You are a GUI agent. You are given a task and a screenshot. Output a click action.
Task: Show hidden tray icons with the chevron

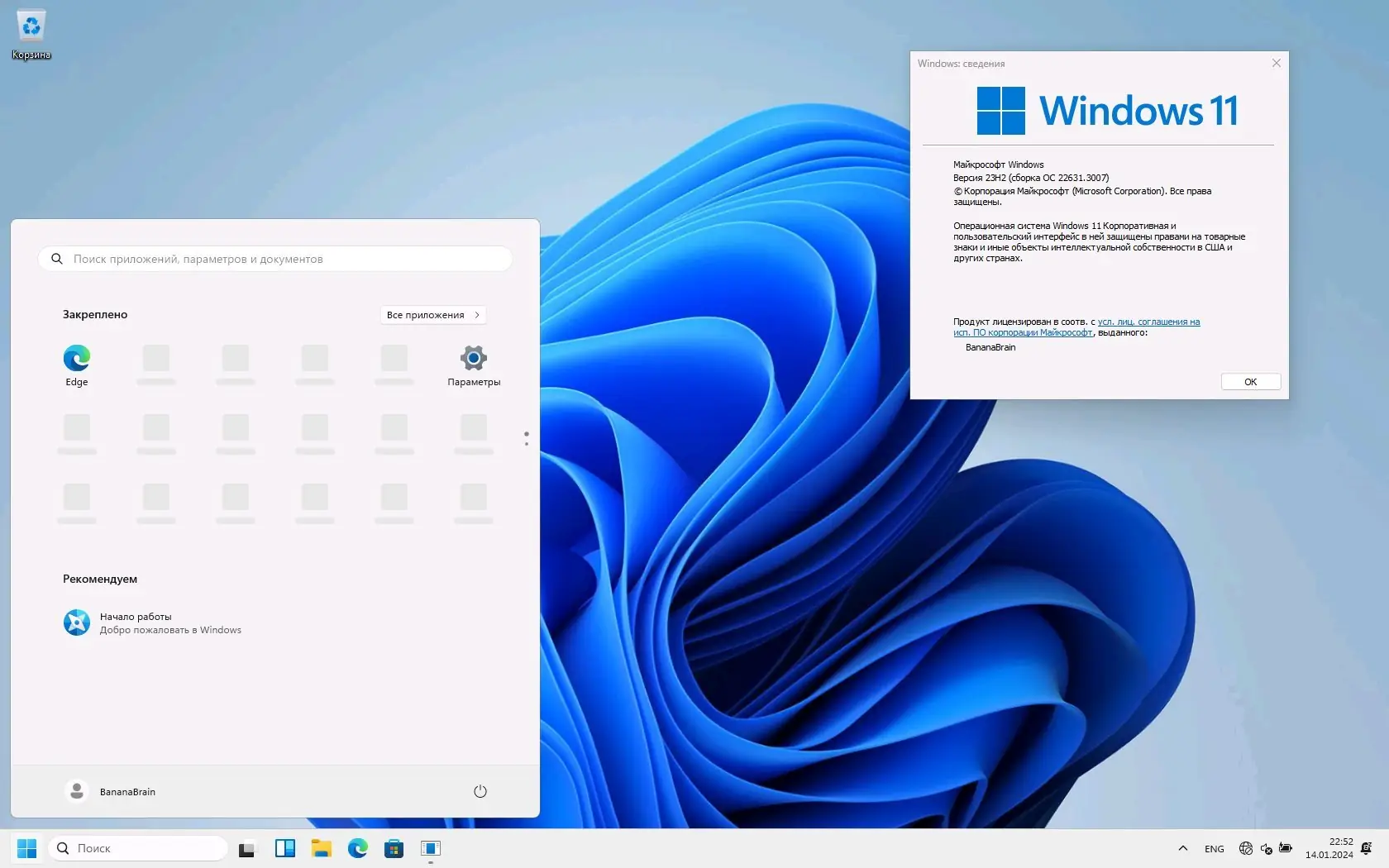pyautogui.click(x=1183, y=848)
